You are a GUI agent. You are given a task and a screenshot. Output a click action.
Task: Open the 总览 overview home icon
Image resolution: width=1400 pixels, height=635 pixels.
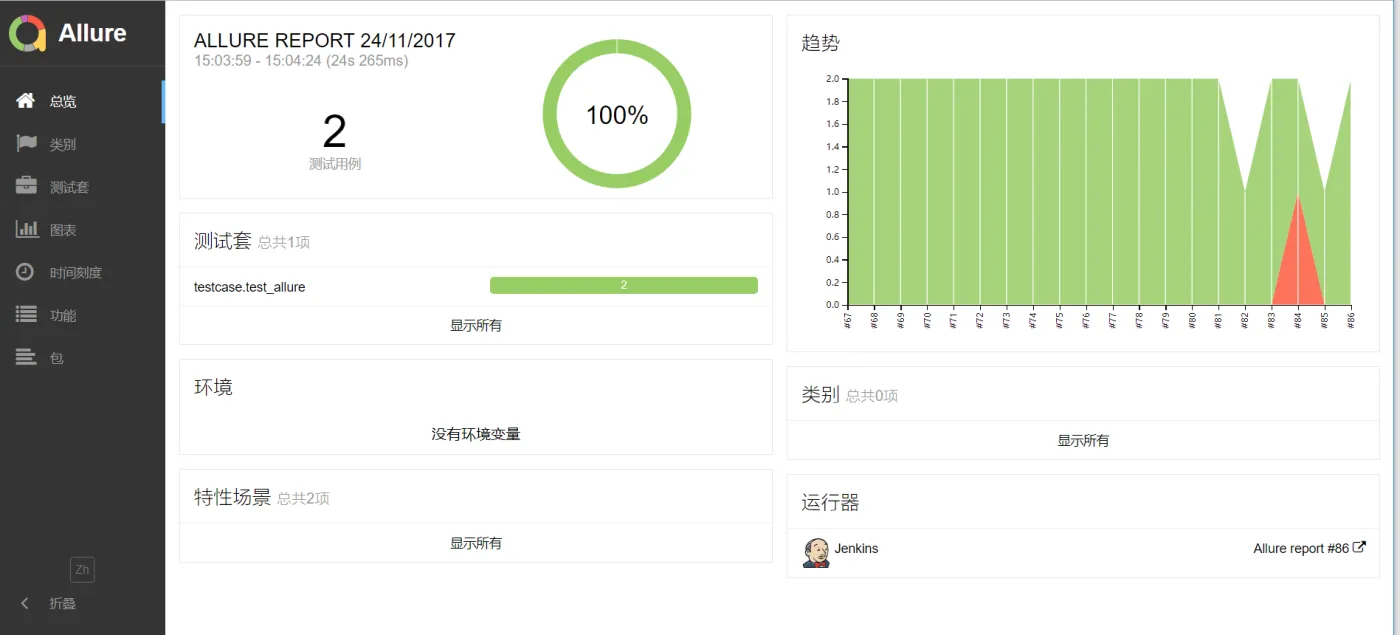pos(27,101)
